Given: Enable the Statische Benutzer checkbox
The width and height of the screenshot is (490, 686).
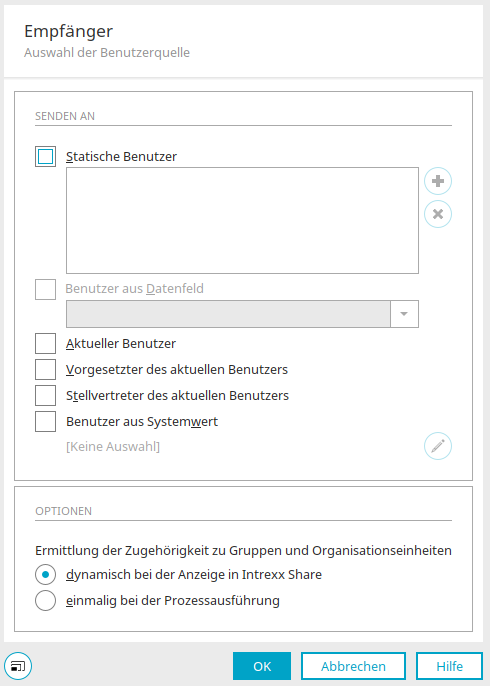Looking at the screenshot, I should (46, 157).
